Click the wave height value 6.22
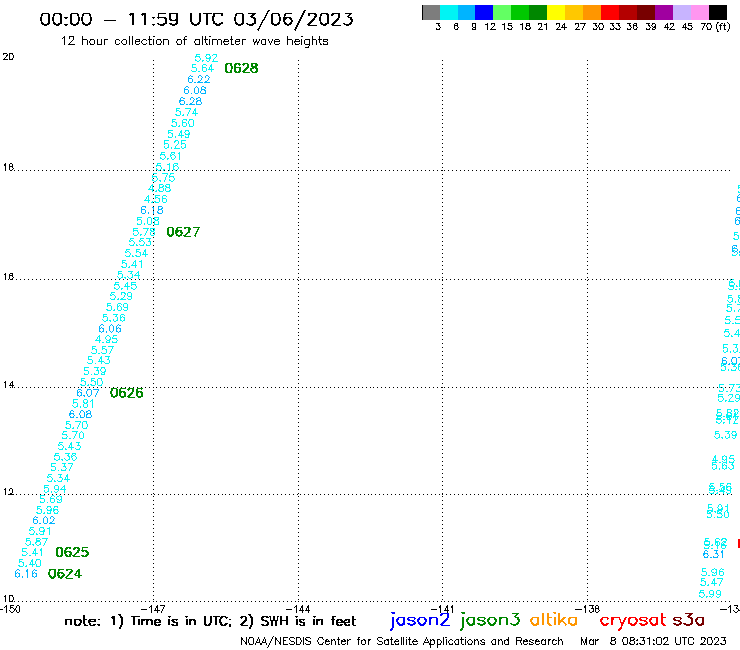Viewport: 740px width, 650px height. (x=199, y=79)
